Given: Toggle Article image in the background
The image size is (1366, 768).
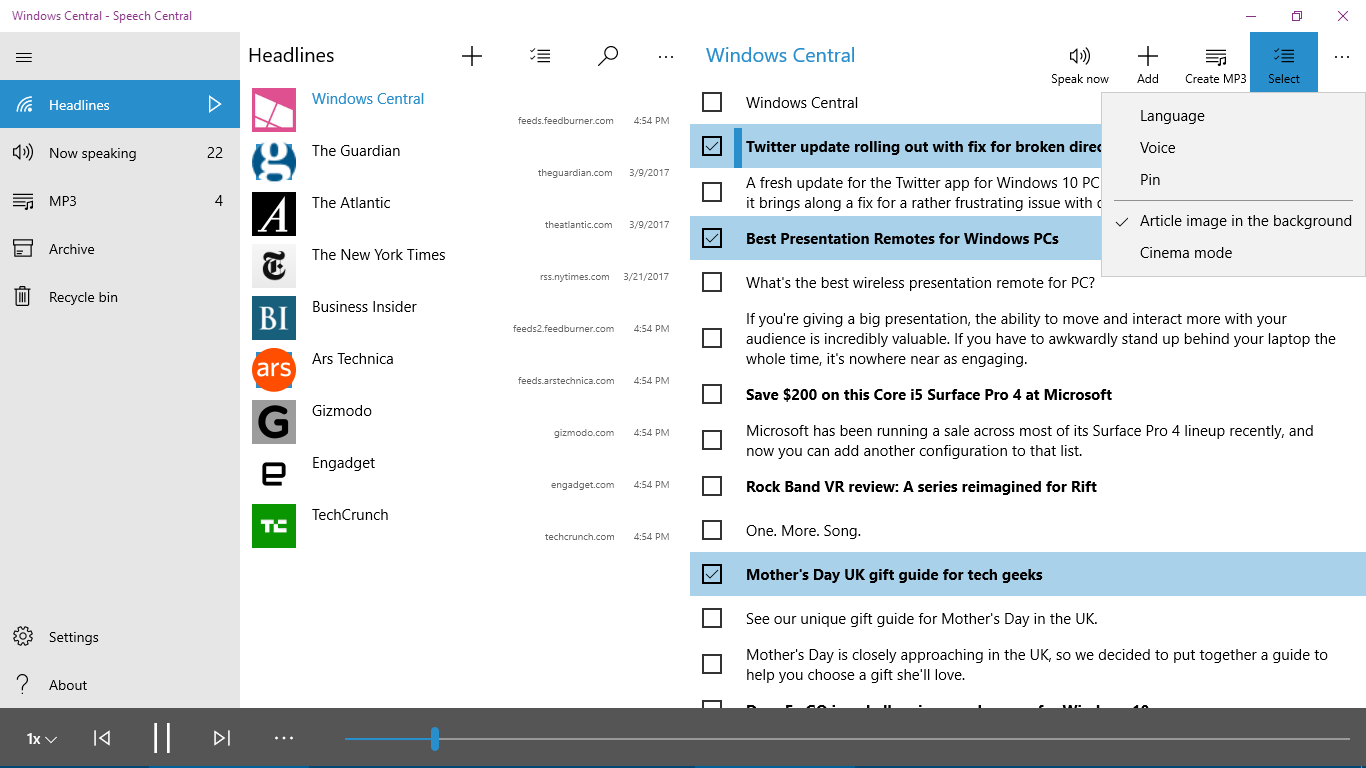Looking at the screenshot, I should tap(1233, 221).
